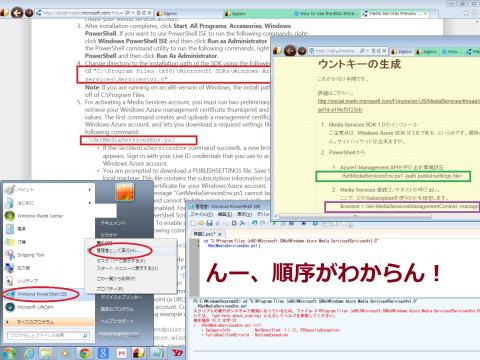The height and width of the screenshot is (360, 480).
Task: Click New script icon in PowerShell ISE toolbar
Action: (x=193, y=223)
